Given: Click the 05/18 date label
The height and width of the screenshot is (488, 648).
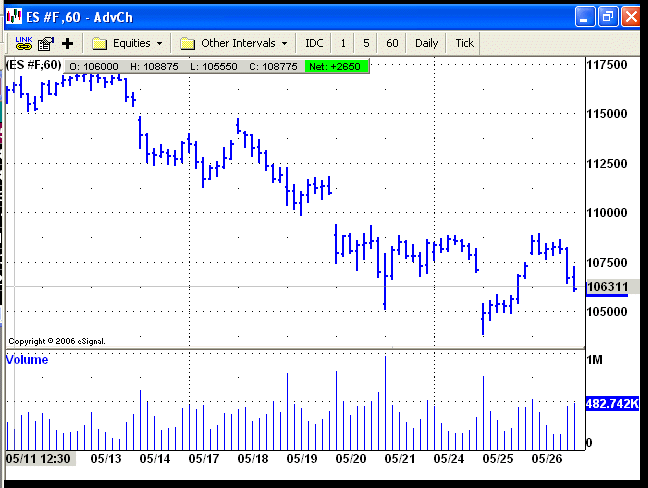Looking at the screenshot, I should pos(253,459).
